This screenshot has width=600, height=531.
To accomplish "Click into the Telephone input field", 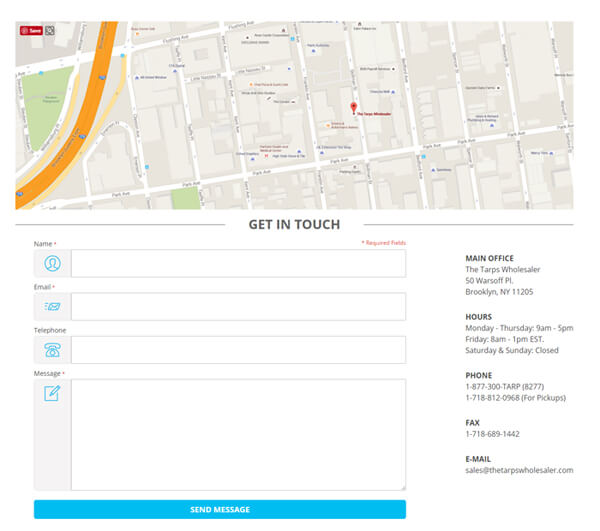I will (x=238, y=350).
